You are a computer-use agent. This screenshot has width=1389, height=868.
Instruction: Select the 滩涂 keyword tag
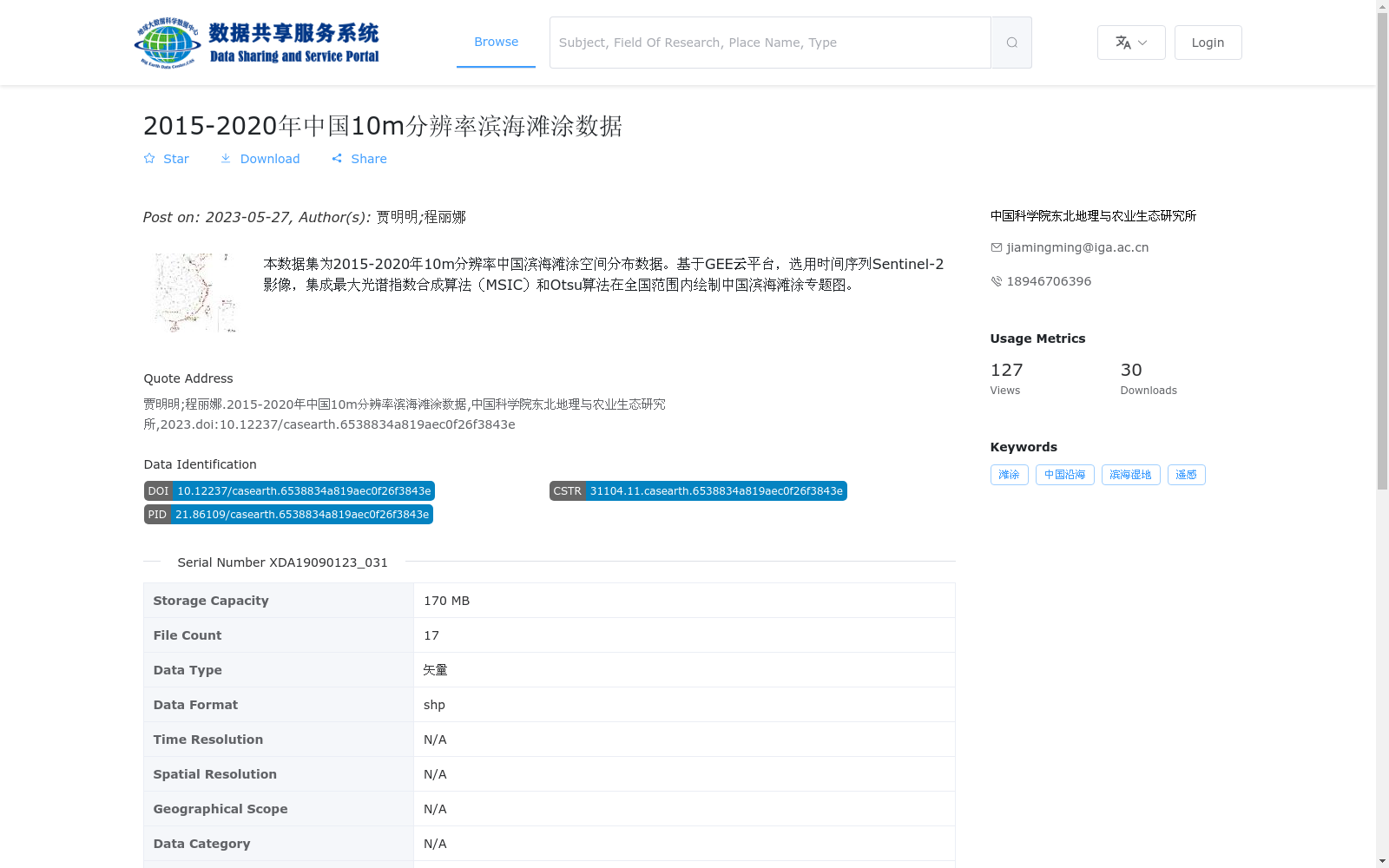coord(1009,475)
